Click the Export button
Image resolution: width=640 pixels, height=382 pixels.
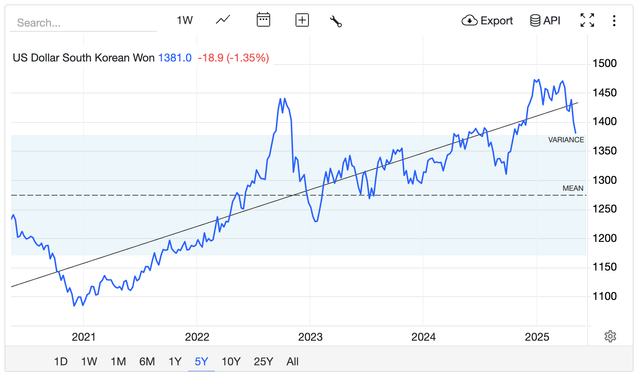tap(487, 20)
